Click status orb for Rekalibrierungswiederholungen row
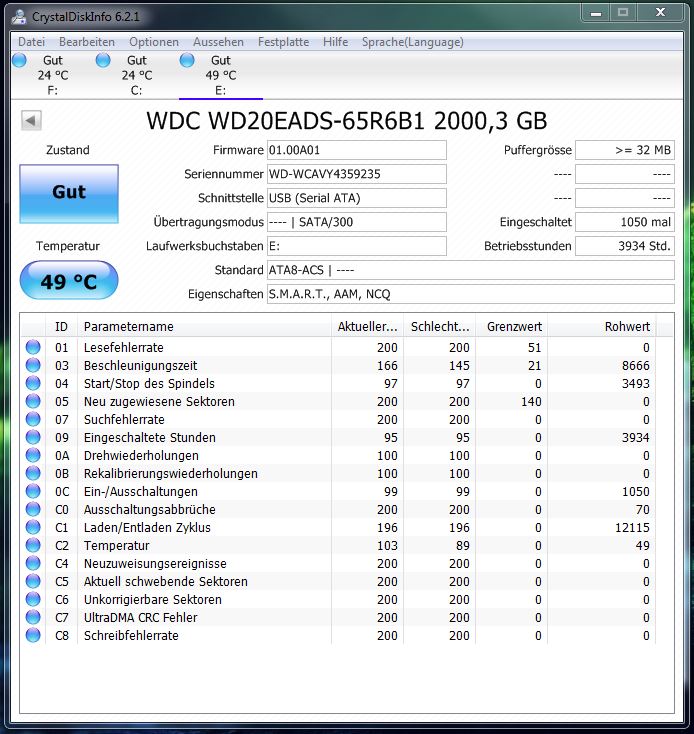Image resolution: width=694 pixels, height=734 pixels. (x=33, y=473)
